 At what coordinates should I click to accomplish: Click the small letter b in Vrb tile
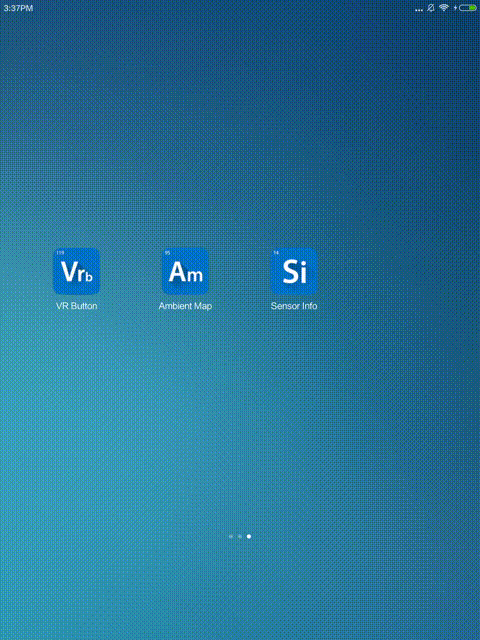click(x=89, y=276)
